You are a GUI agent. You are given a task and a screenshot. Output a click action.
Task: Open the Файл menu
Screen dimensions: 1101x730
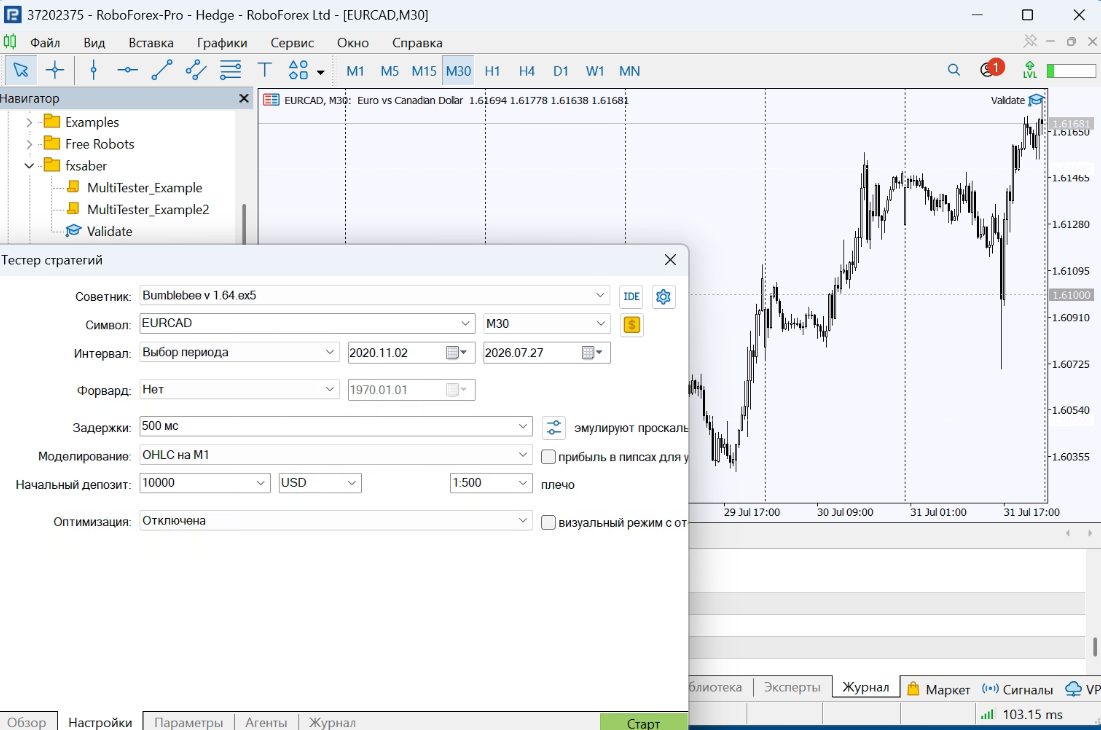tap(45, 43)
